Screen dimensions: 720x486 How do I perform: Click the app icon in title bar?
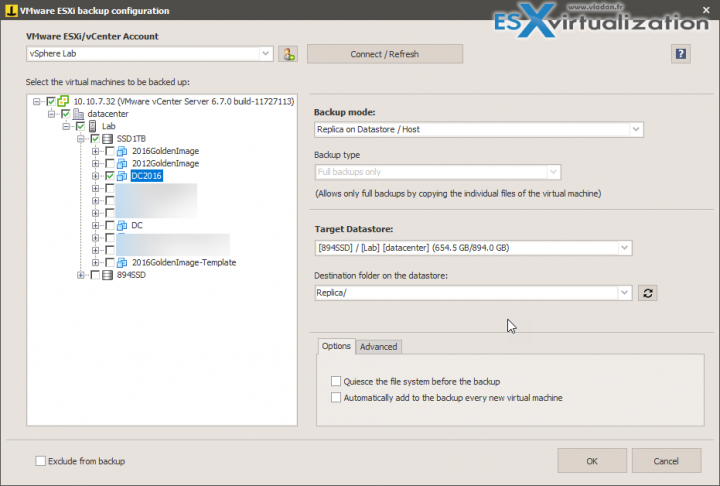[x=11, y=11]
